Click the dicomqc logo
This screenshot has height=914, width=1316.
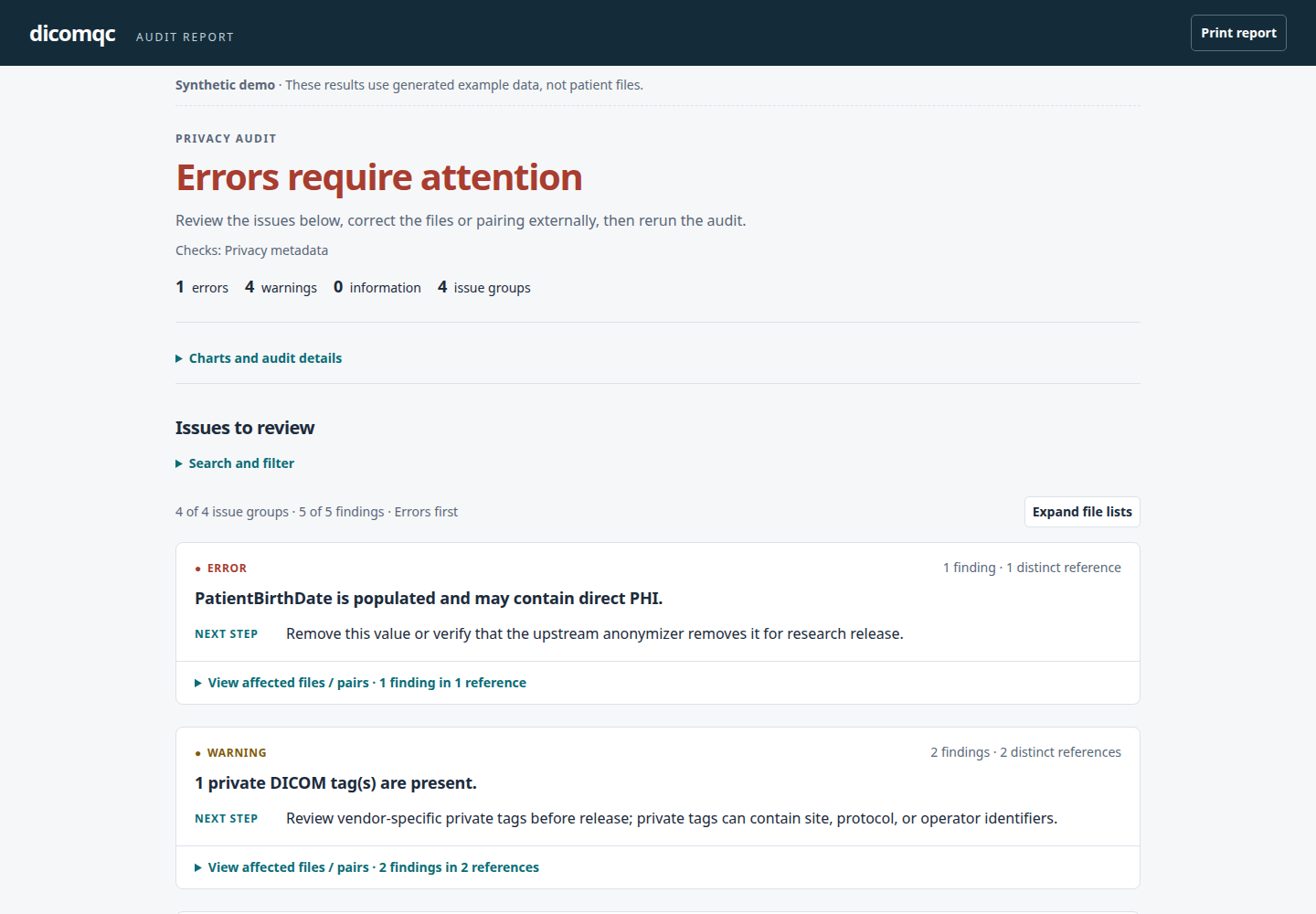72,34
